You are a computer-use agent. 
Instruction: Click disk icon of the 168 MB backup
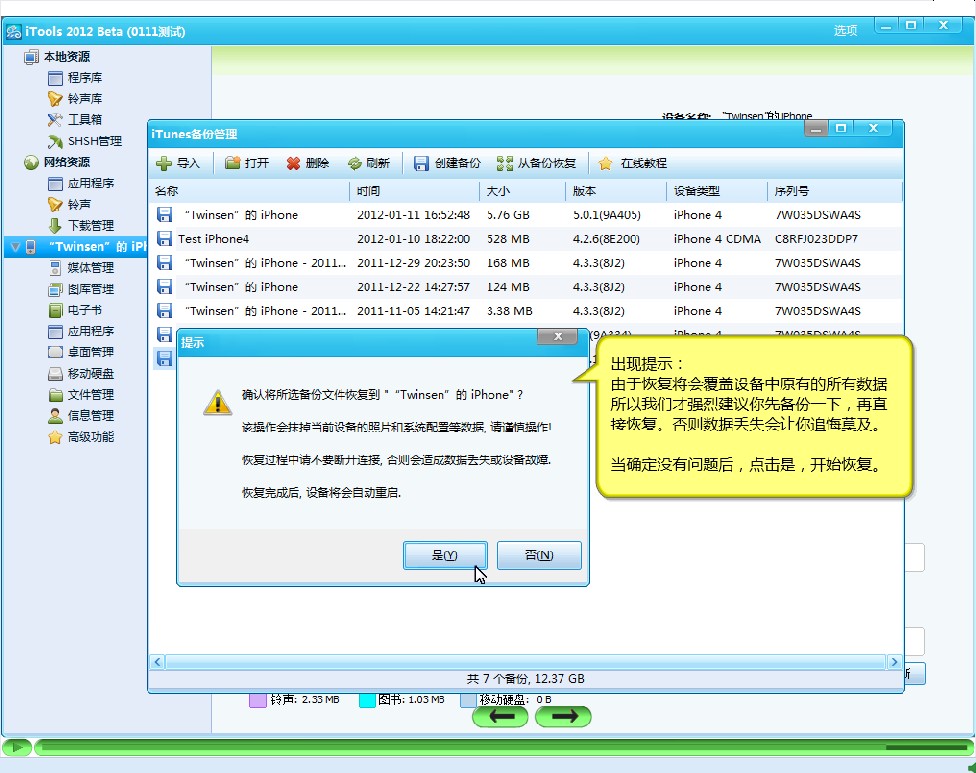pyautogui.click(x=164, y=263)
